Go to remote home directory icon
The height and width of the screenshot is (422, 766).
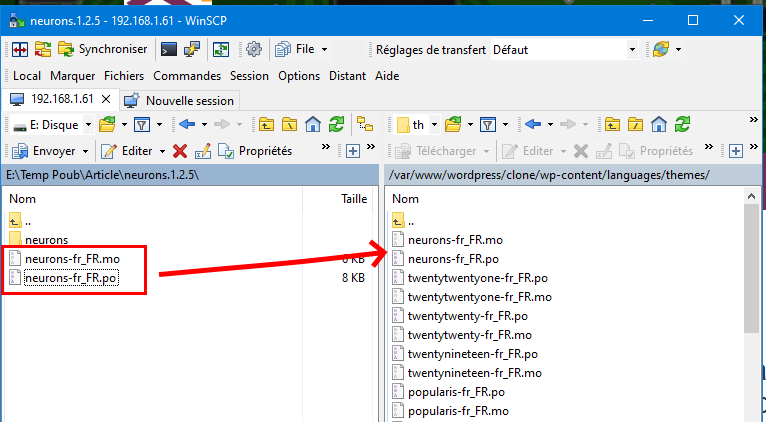[659, 125]
